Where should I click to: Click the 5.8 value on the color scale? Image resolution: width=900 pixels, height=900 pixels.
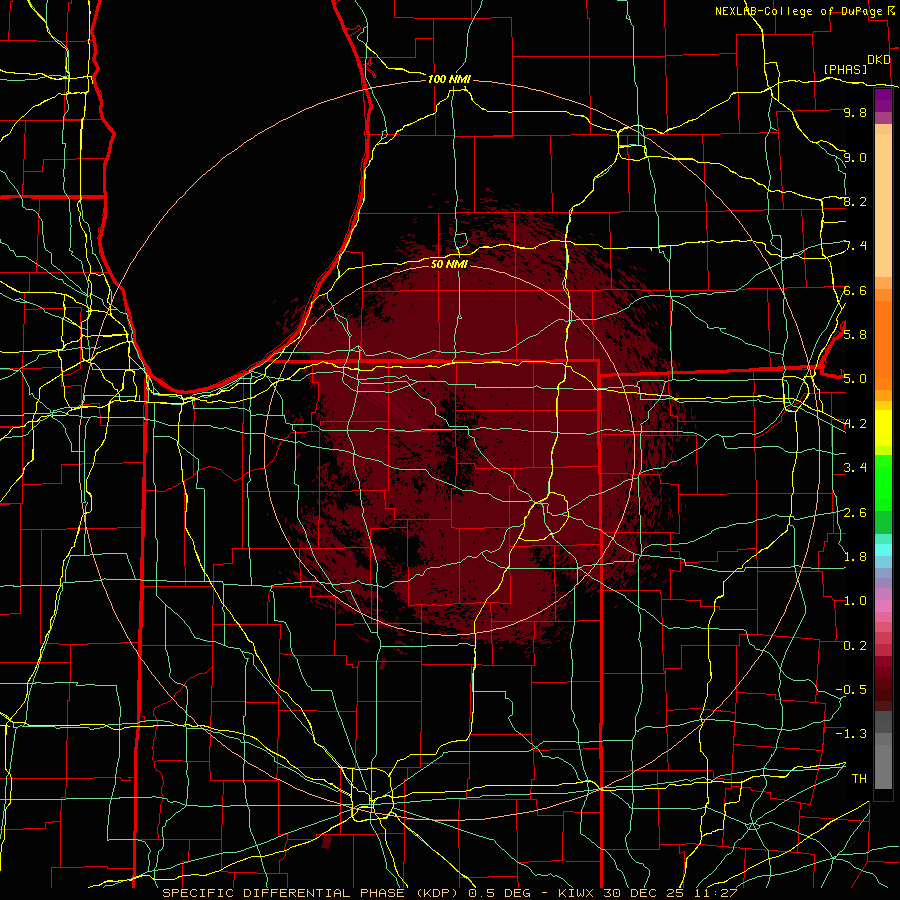pos(855,335)
